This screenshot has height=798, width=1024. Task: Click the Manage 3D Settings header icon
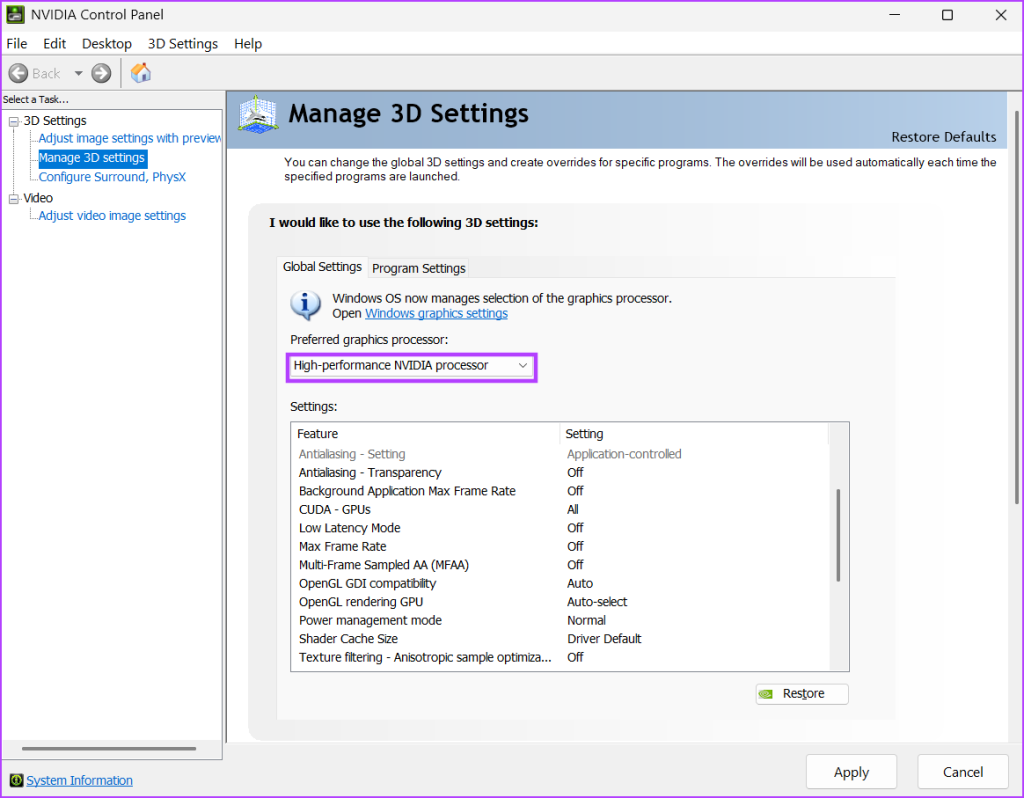click(x=258, y=115)
